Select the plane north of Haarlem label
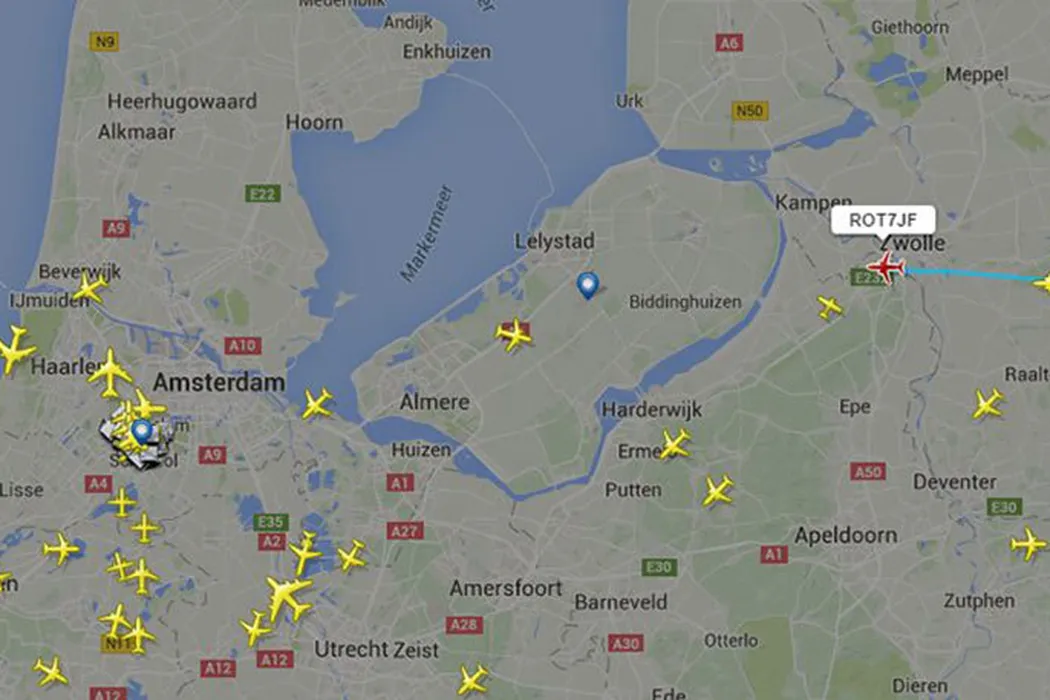 click(110, 372)
